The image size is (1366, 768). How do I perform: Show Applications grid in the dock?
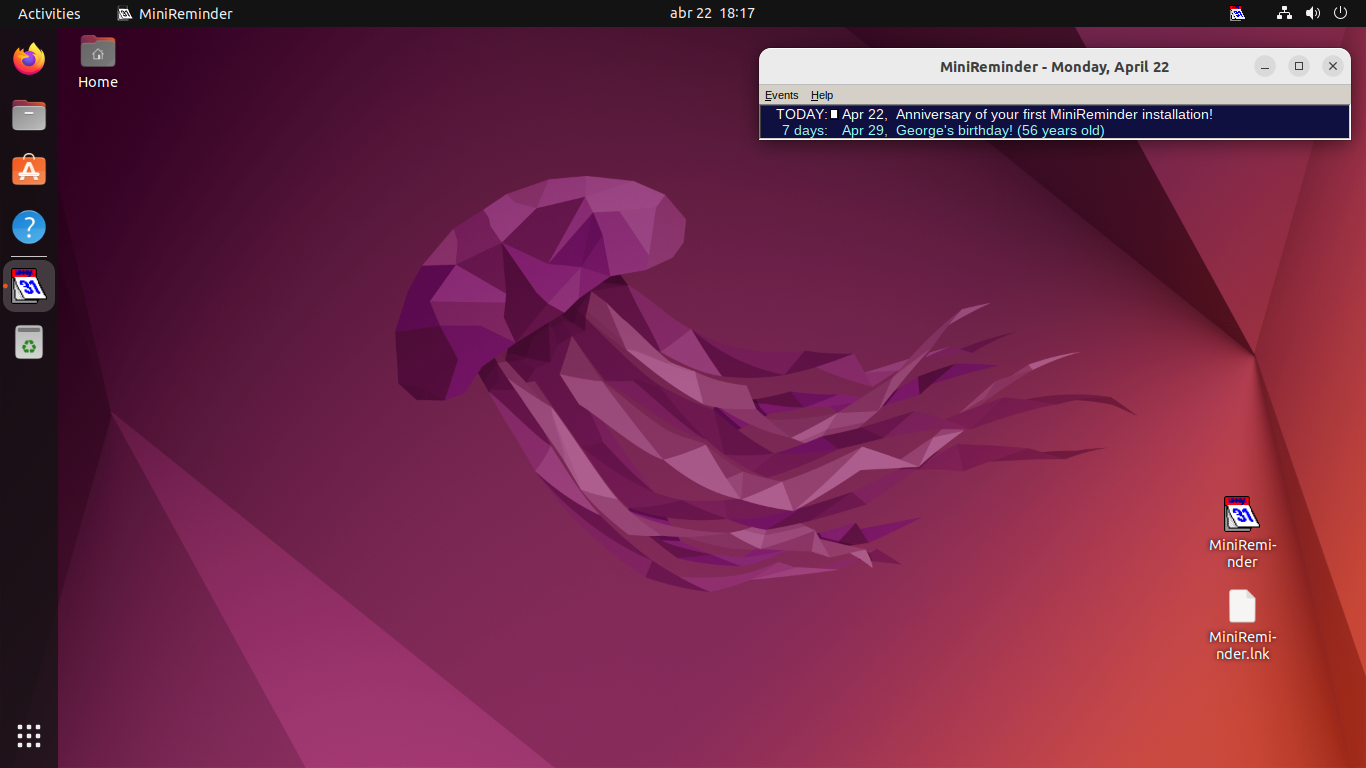(29, 736)
